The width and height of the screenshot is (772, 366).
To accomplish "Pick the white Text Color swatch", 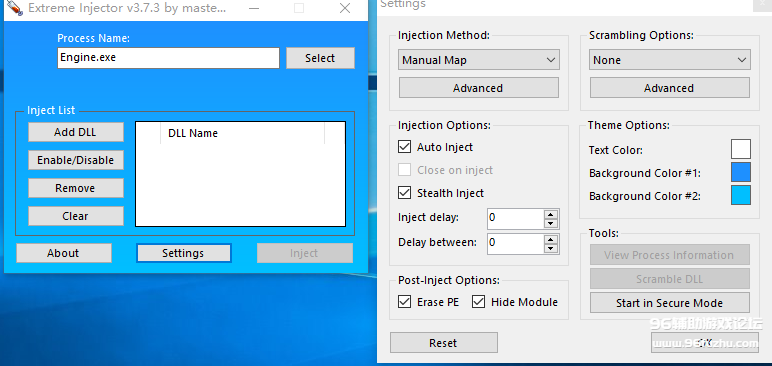I will coord(741,149).
